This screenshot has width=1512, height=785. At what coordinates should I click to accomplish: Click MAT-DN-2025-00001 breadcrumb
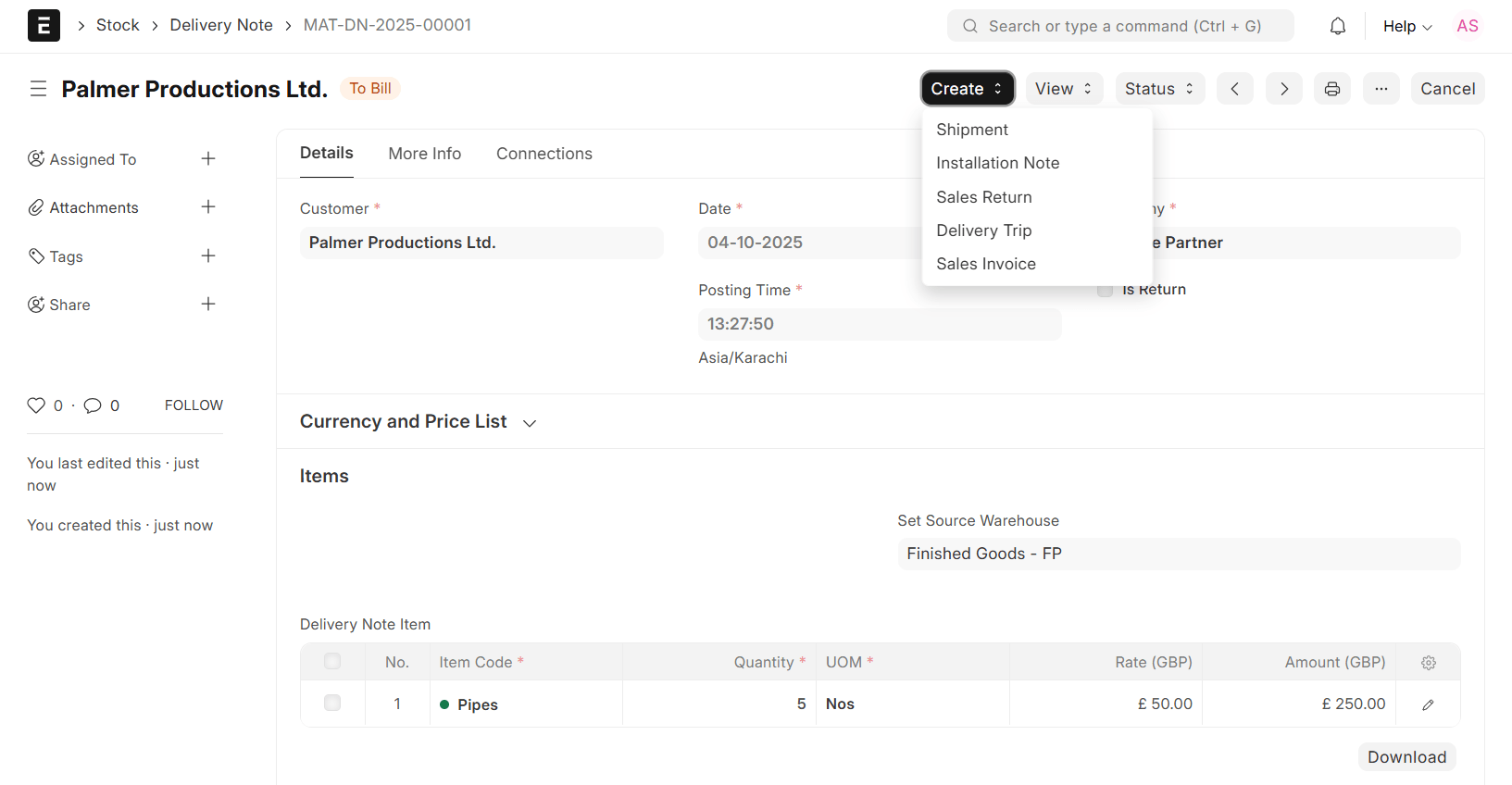(387, 25)
